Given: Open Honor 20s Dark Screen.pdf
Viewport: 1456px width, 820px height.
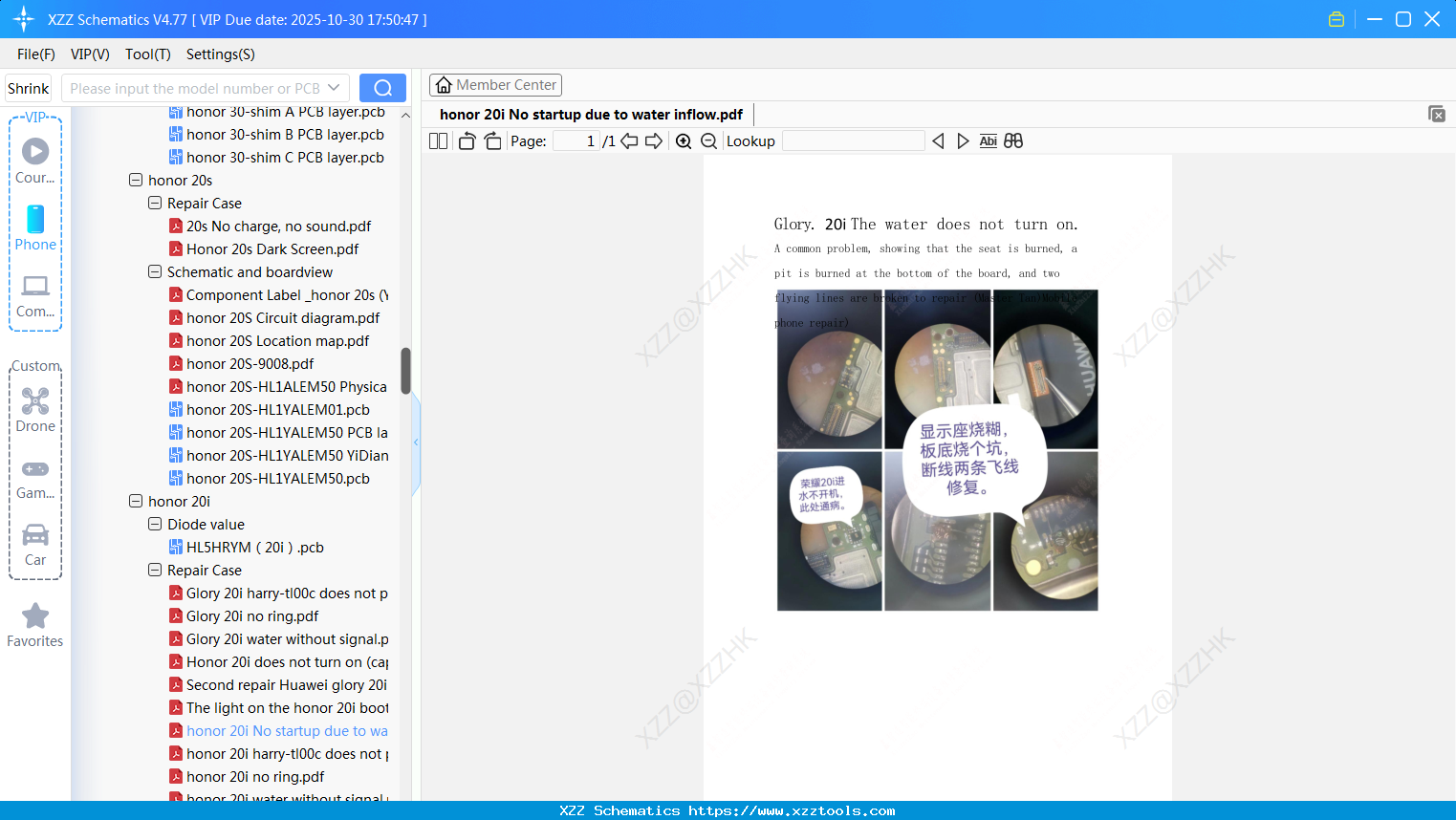Looking at the screenshot, I should click(x=272, y=248).
